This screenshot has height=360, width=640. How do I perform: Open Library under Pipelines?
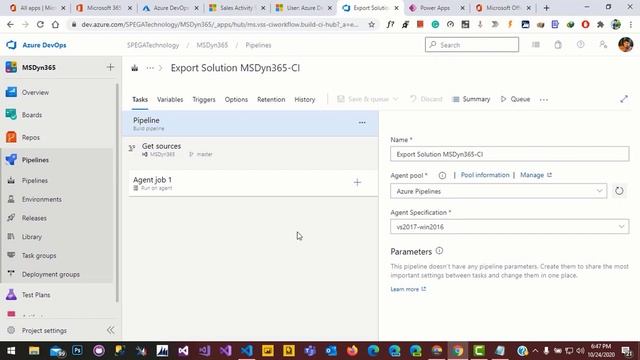[x=32, y=237]
